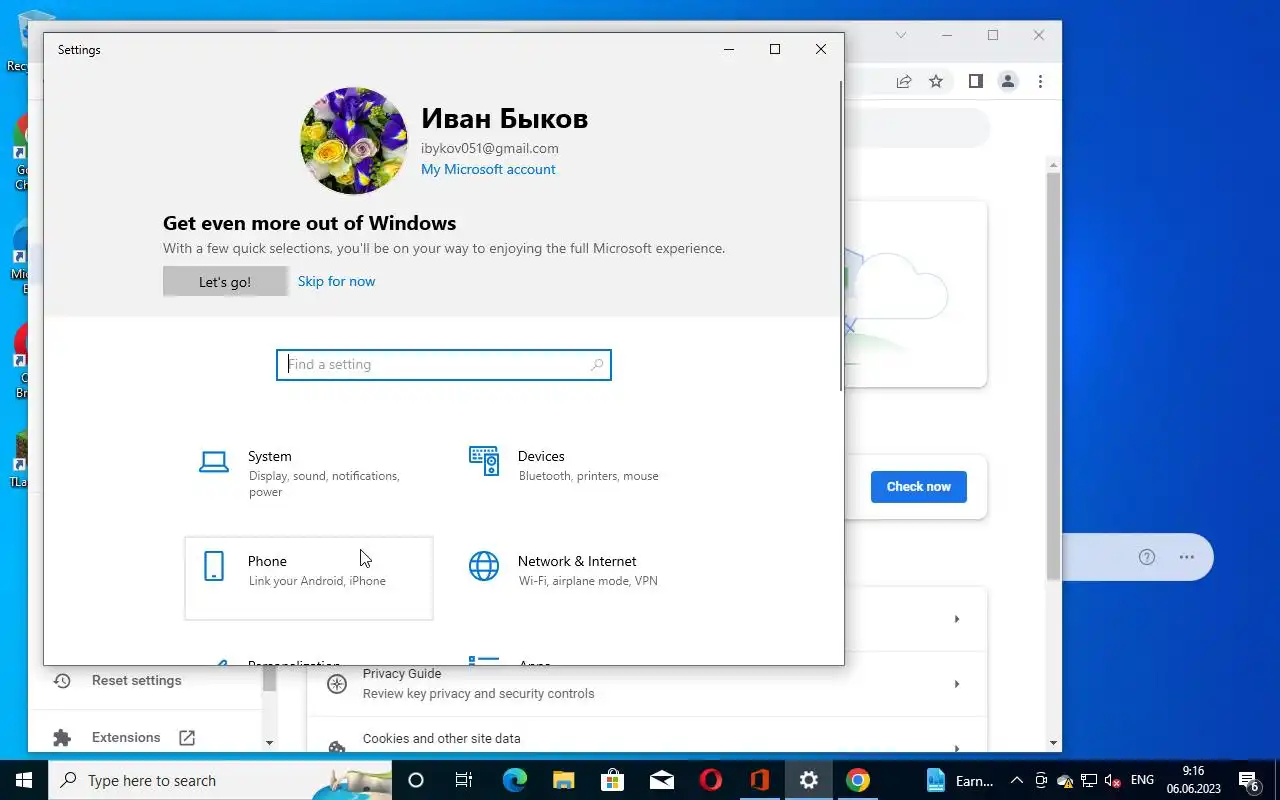This screenshot has height=800, width=1280.
Task: Click the Find a setting search field
Action: 443,365
